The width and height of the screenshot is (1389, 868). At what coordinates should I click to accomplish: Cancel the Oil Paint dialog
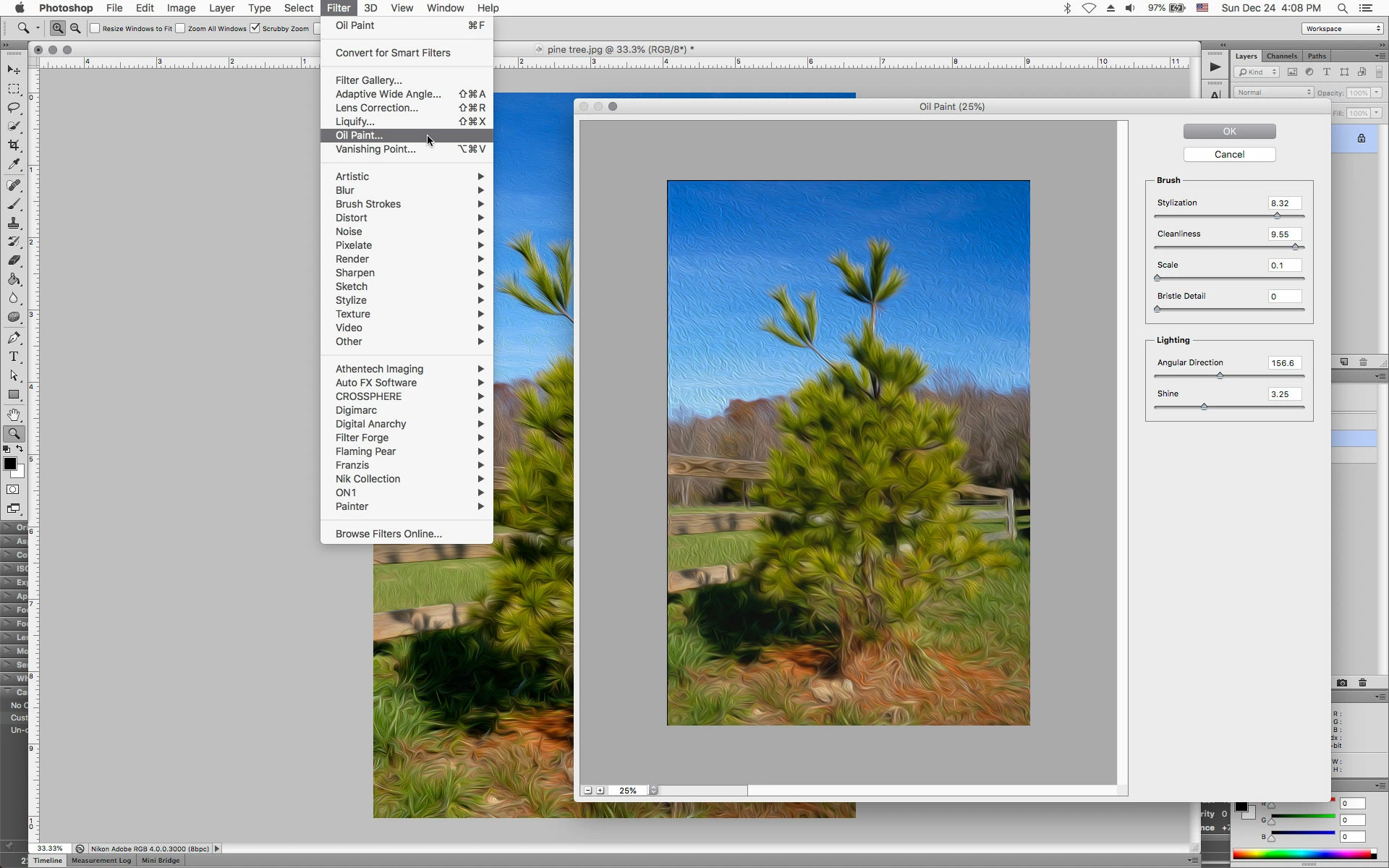1229,154
